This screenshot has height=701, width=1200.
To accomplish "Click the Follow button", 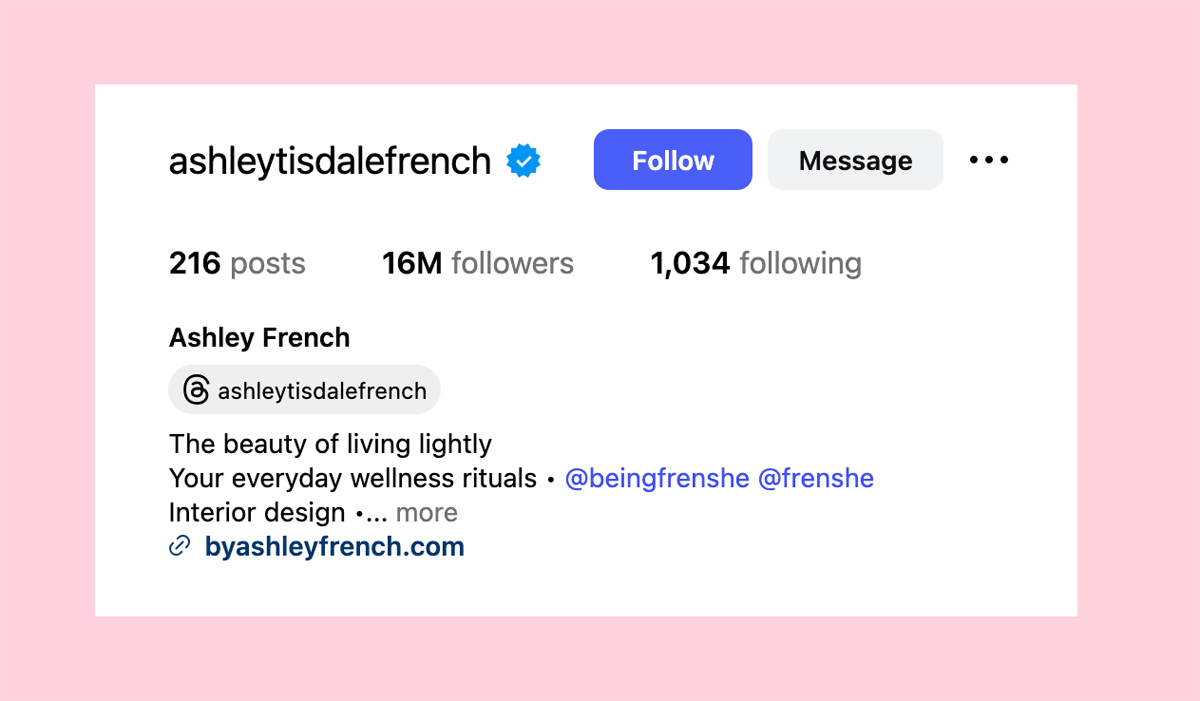I will pyautogui.click(x=672, y=159).
